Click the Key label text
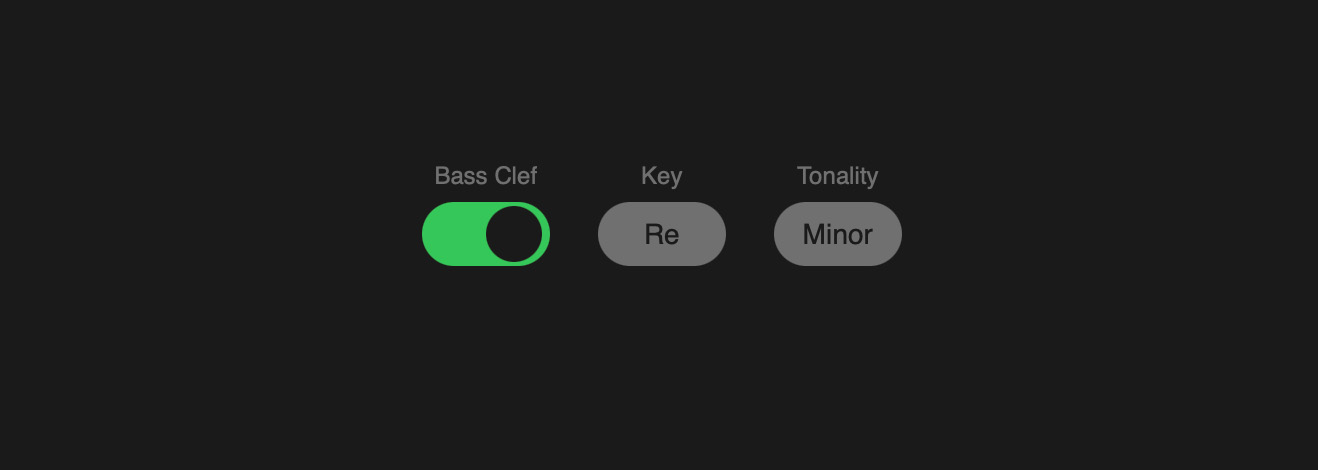Viewport: 1318px width, 470px height. coord(662,176)
